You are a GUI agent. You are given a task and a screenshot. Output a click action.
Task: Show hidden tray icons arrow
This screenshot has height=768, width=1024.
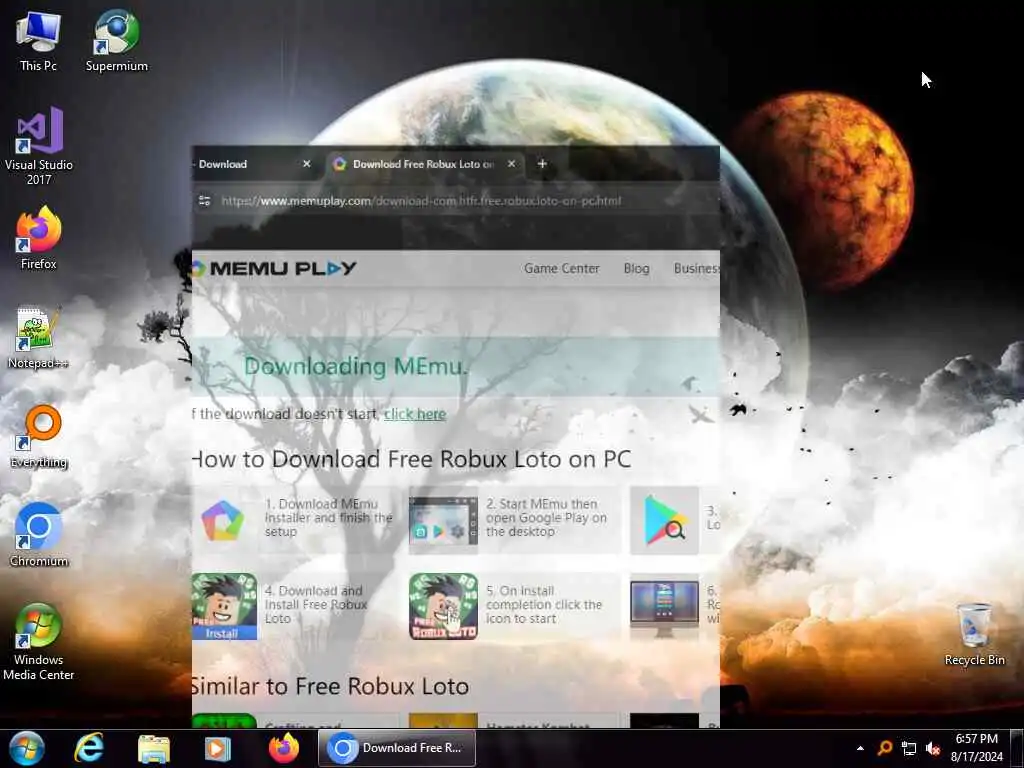tap(860, 748)
